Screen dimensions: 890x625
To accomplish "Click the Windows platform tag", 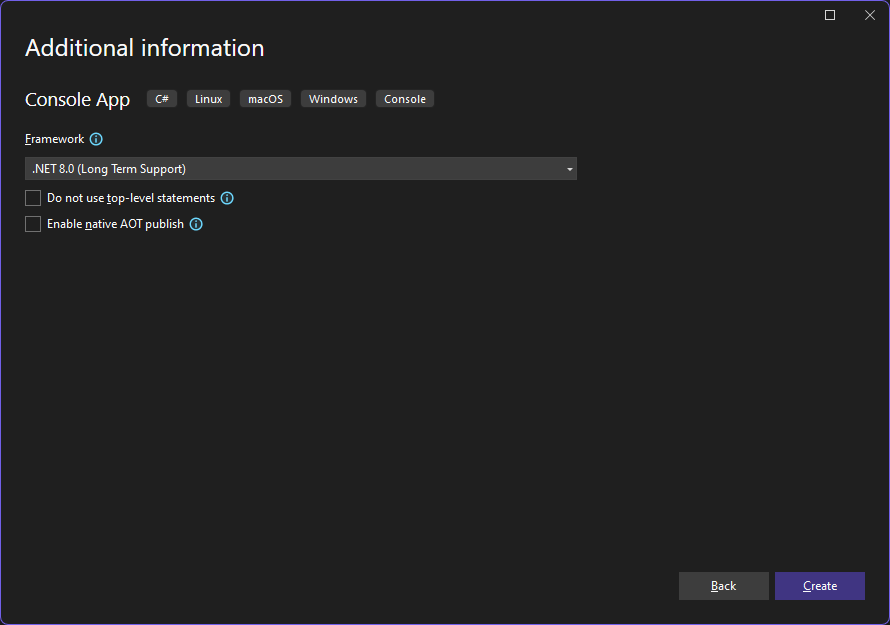I will click(333, 99).
